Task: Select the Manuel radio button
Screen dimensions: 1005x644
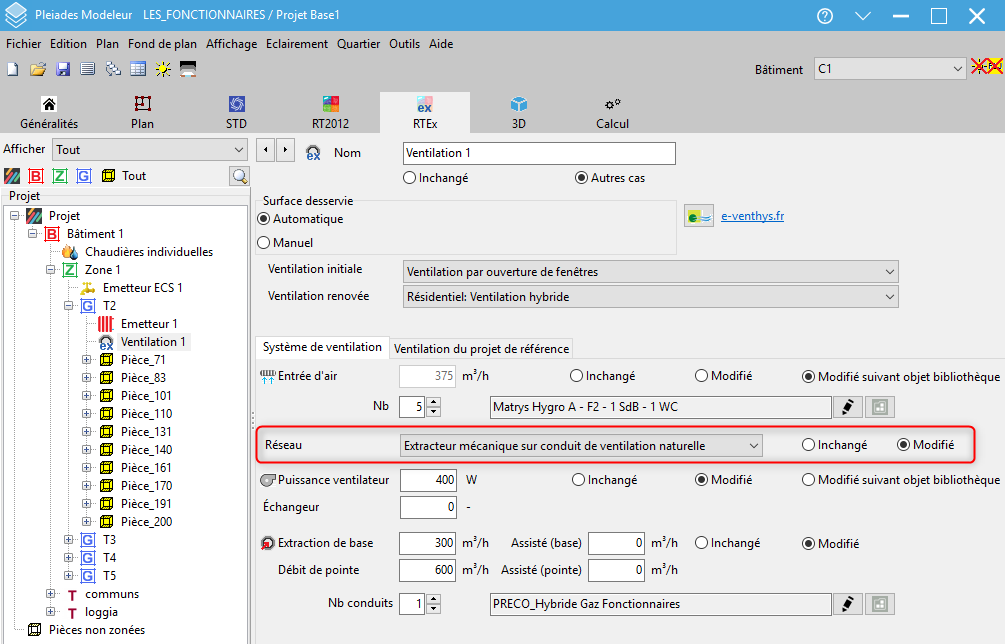Action: click(265, 242)
